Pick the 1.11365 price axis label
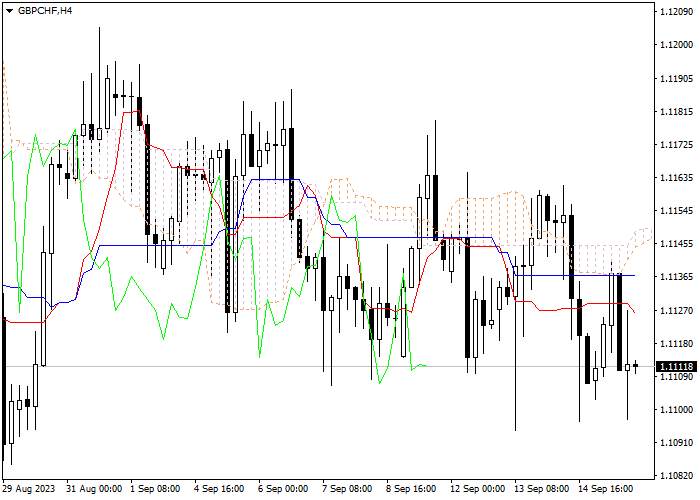The width and height of the screenshot is (700, 500). click(x=677, y=277)
